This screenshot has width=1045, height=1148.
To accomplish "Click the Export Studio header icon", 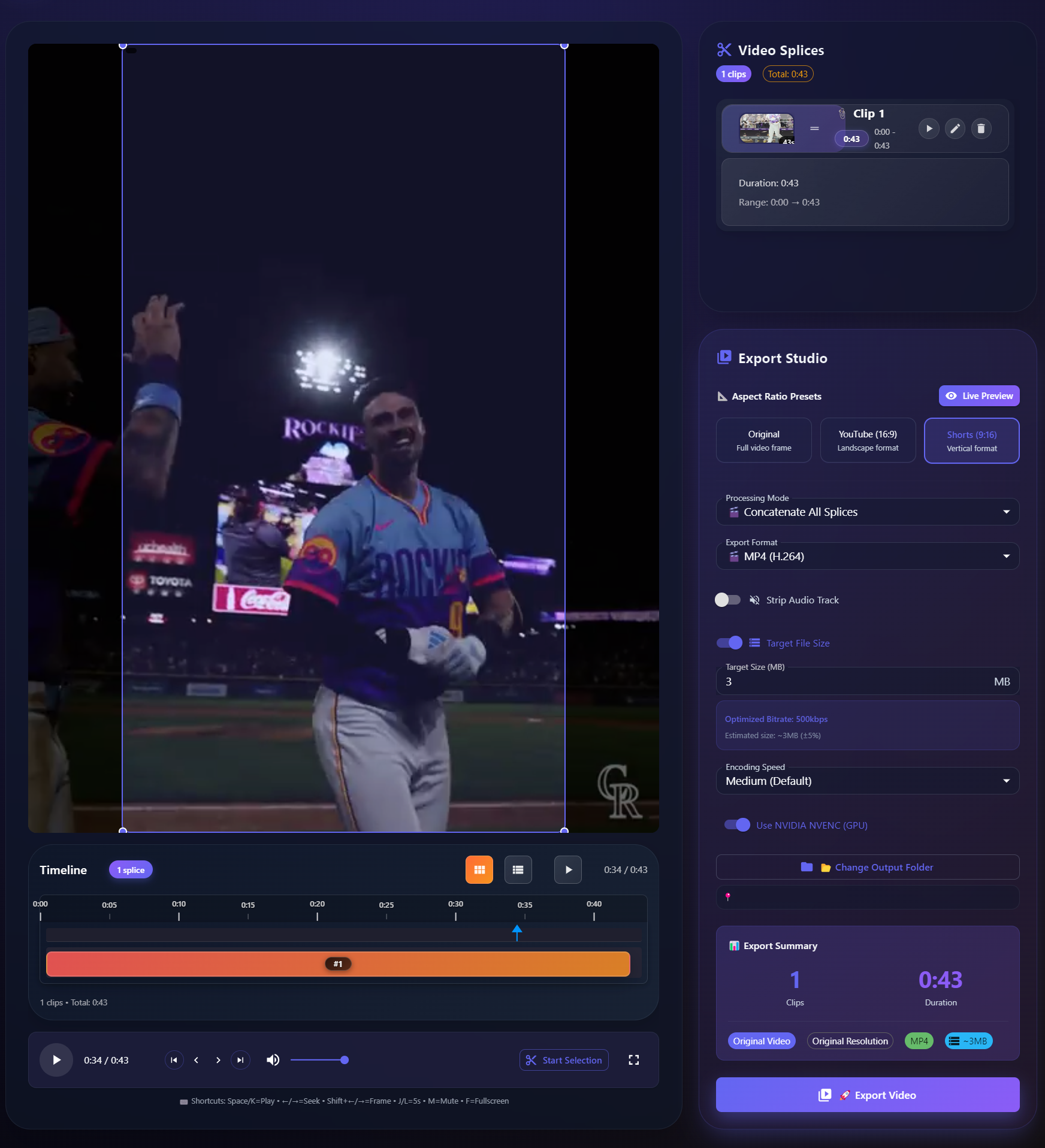I will tap(724, 358).
